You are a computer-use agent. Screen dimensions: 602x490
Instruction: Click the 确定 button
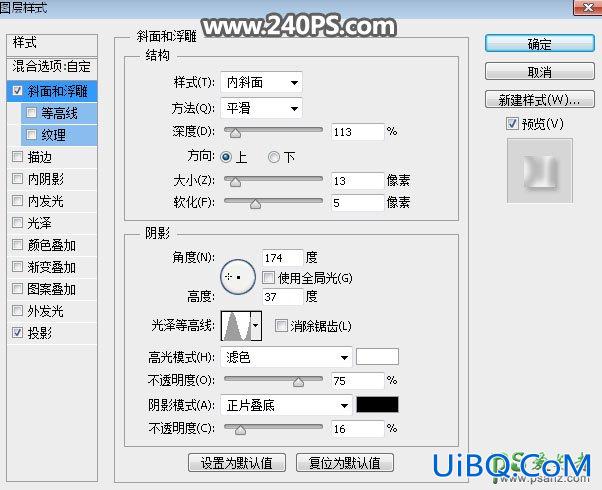539,44
